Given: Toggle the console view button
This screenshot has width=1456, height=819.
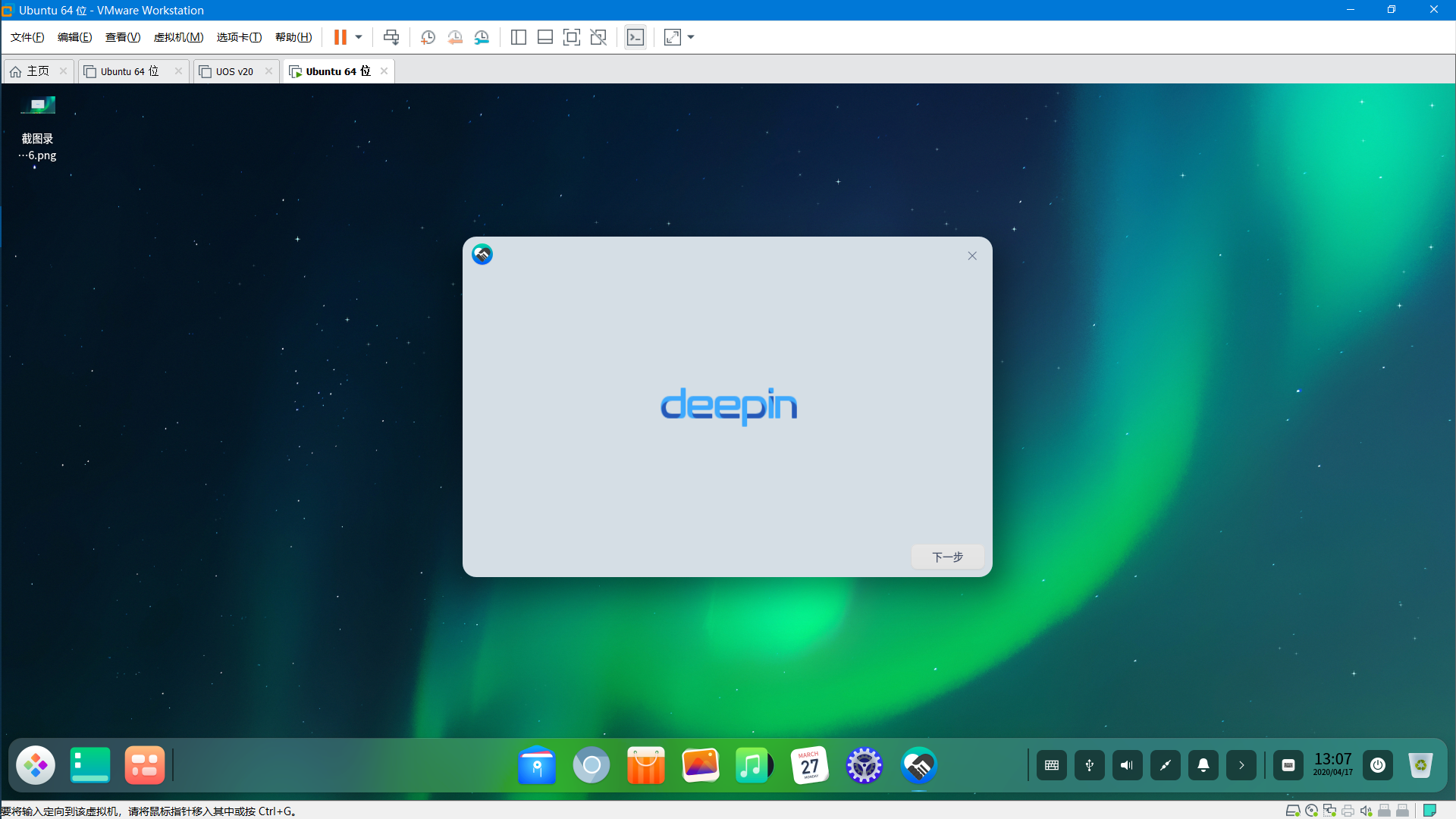Looking at the screenshot, I should coord(635,37).
